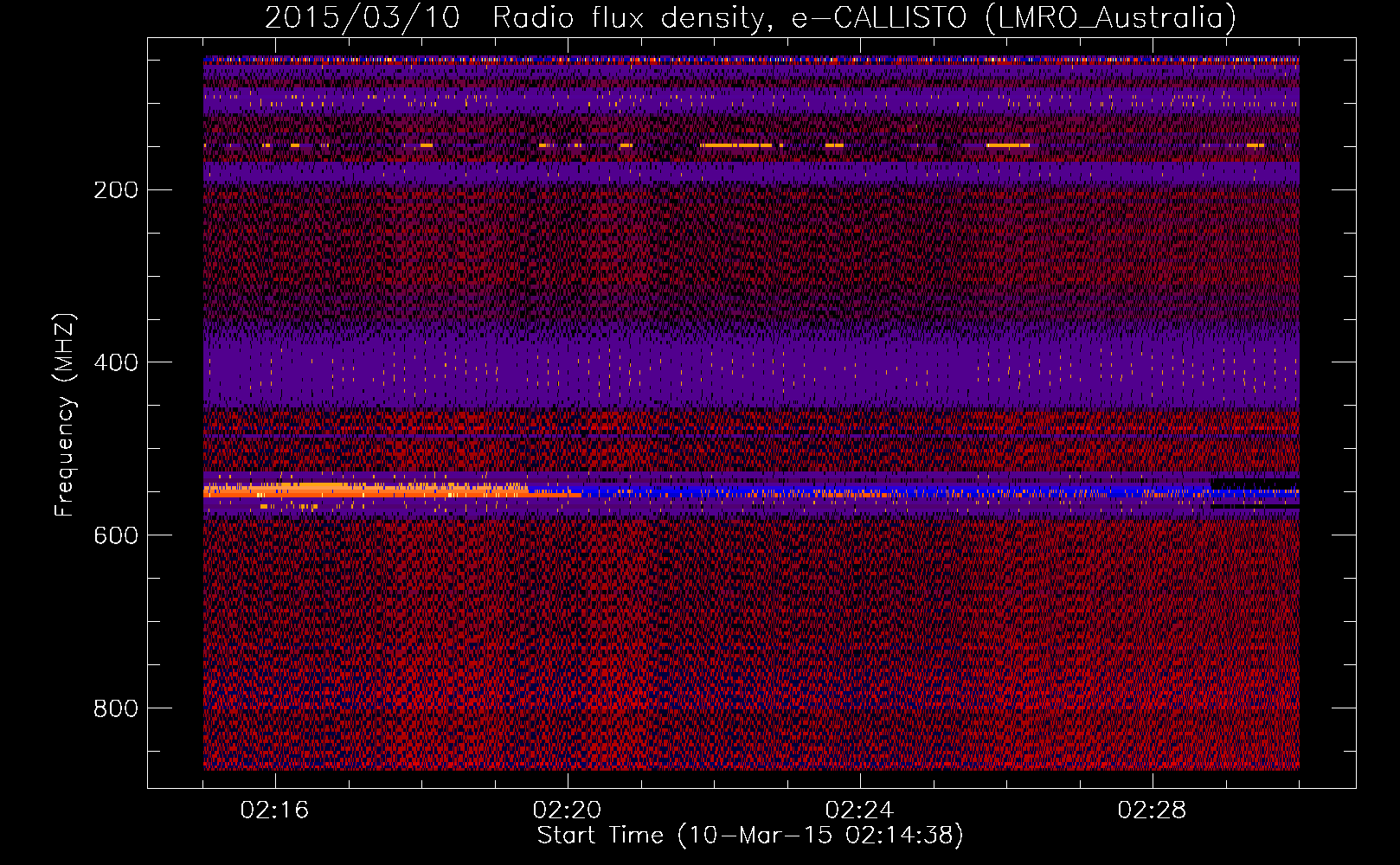Click the 'Frequency (MHZ)' y-axis label
The image size is (1400, 865).
pyautogui.click(x=65, y=414)
